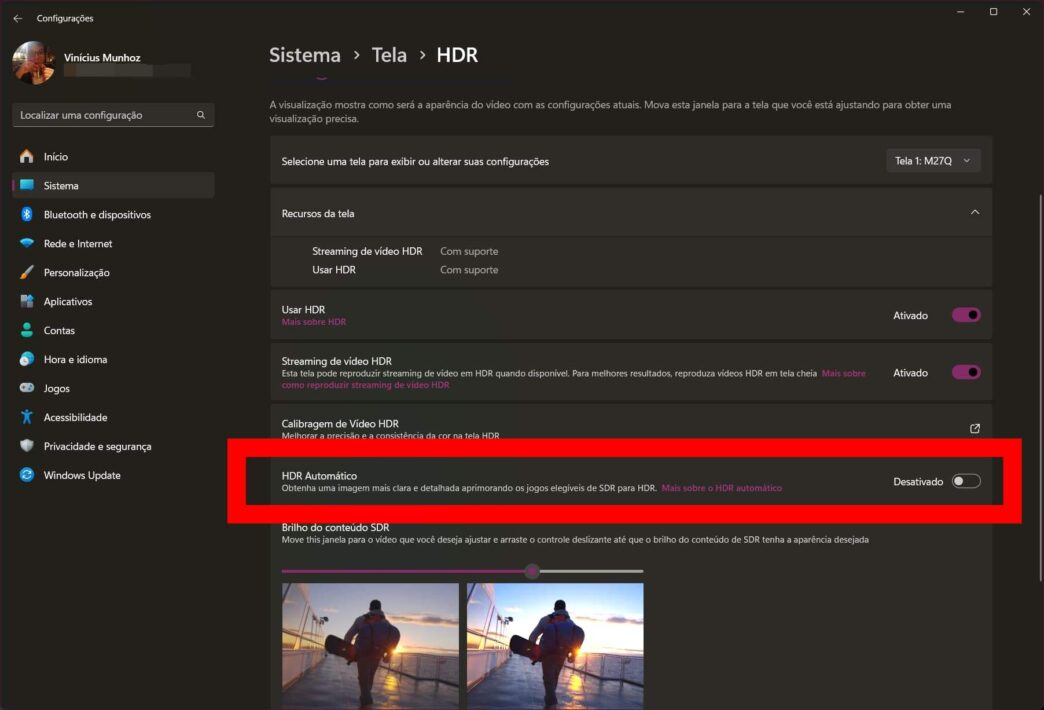Turn off Streaming de vídeo HDR
Viewport: 1044px width, 710px height.
(x=965, y=372)
